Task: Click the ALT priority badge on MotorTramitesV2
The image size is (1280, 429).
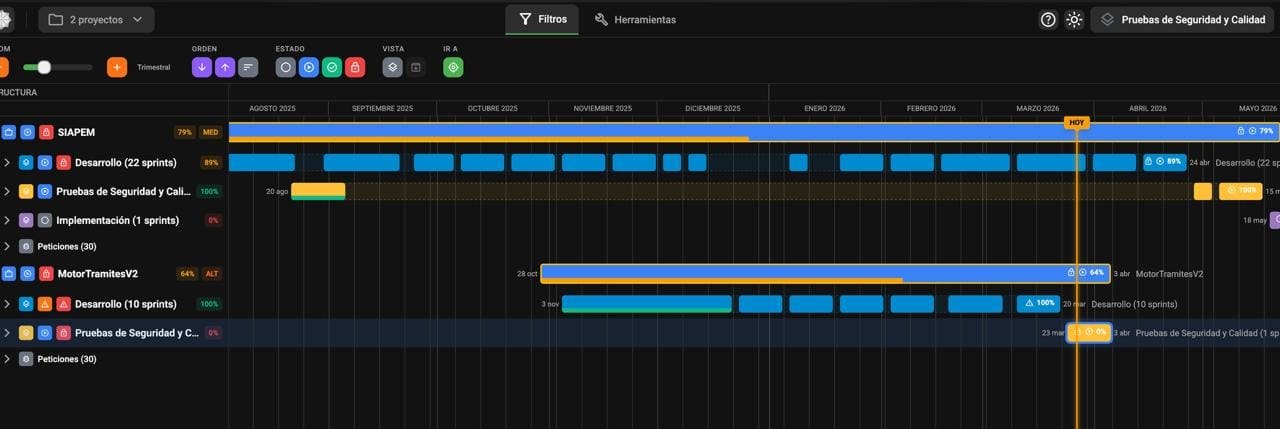Action: pyautogui.click(x=212, y=273)
